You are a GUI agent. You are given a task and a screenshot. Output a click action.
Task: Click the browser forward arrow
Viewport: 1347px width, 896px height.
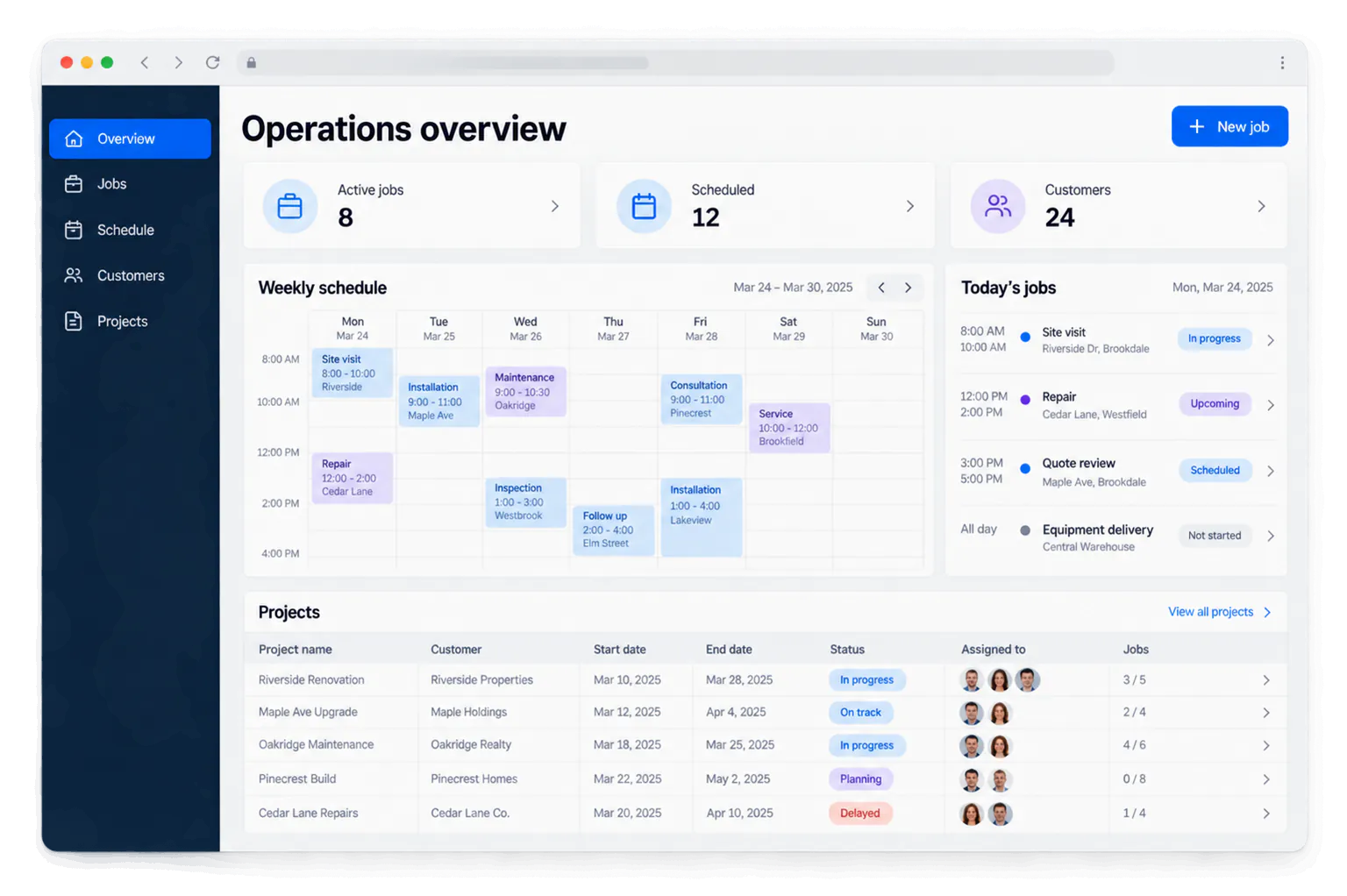[x=178, y=62]
